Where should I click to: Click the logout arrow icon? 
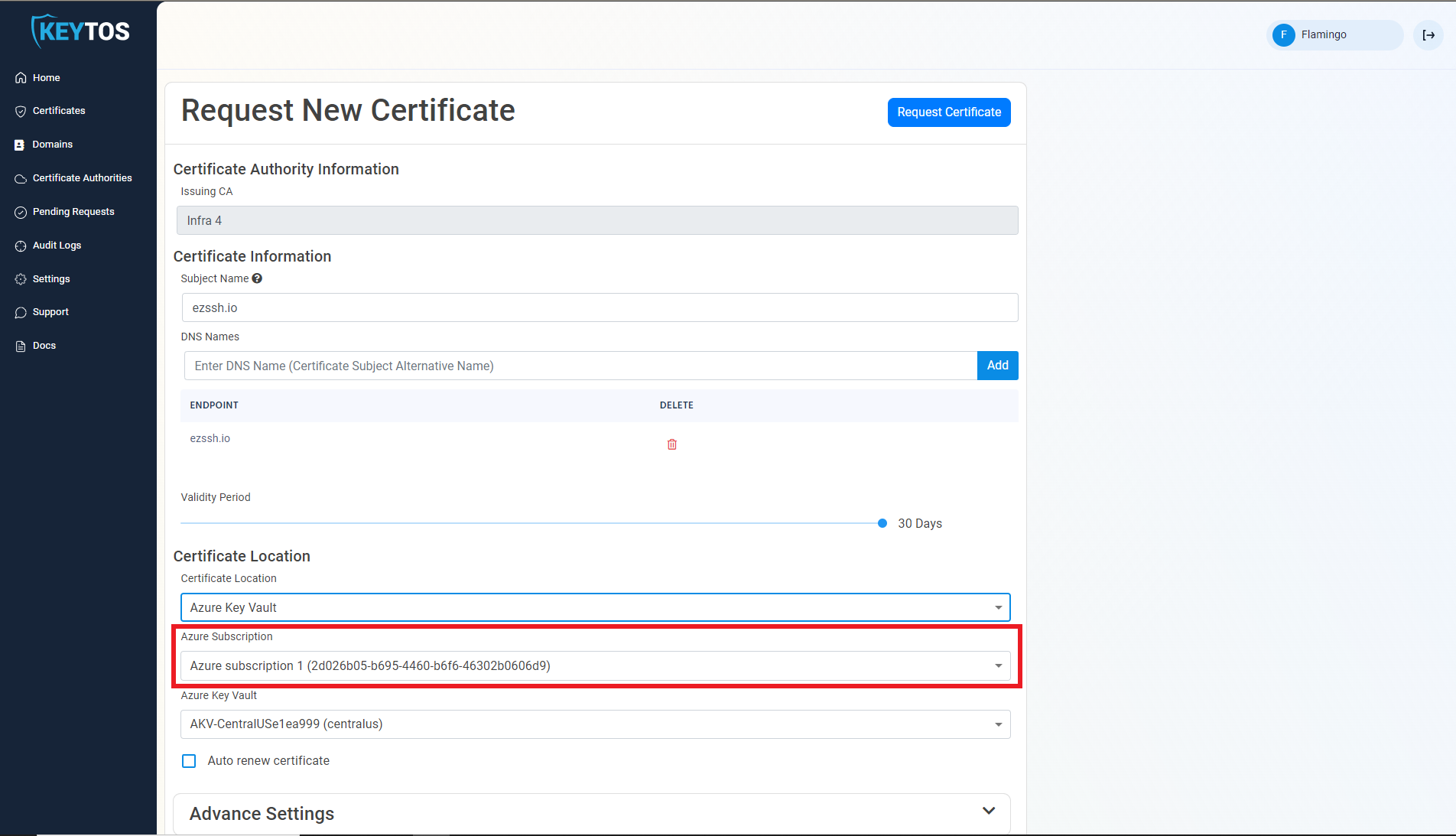[x=1428, y=35]
